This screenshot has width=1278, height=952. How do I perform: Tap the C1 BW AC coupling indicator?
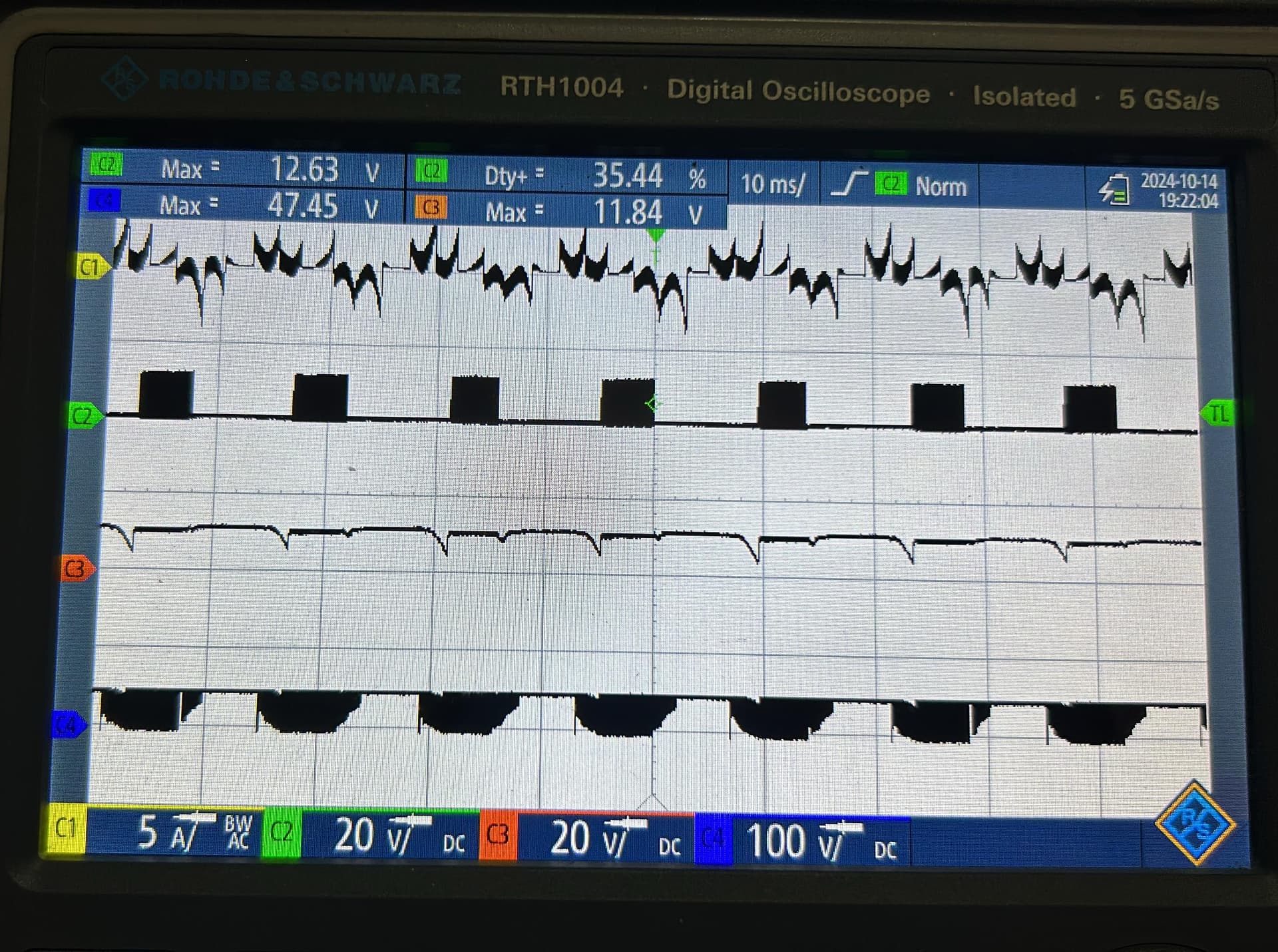tap(238, 833)
